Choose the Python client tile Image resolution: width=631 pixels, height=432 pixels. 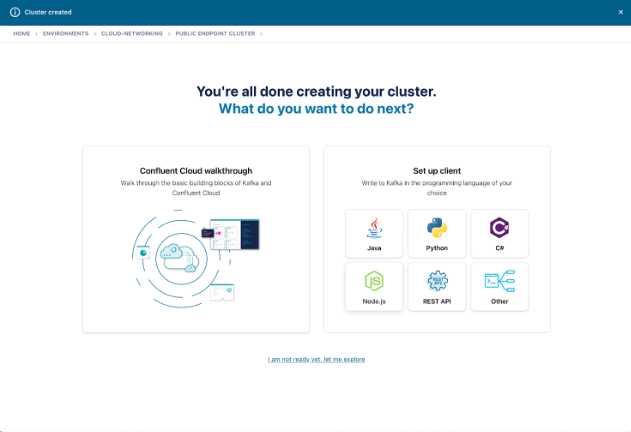(x=437, y=234)
